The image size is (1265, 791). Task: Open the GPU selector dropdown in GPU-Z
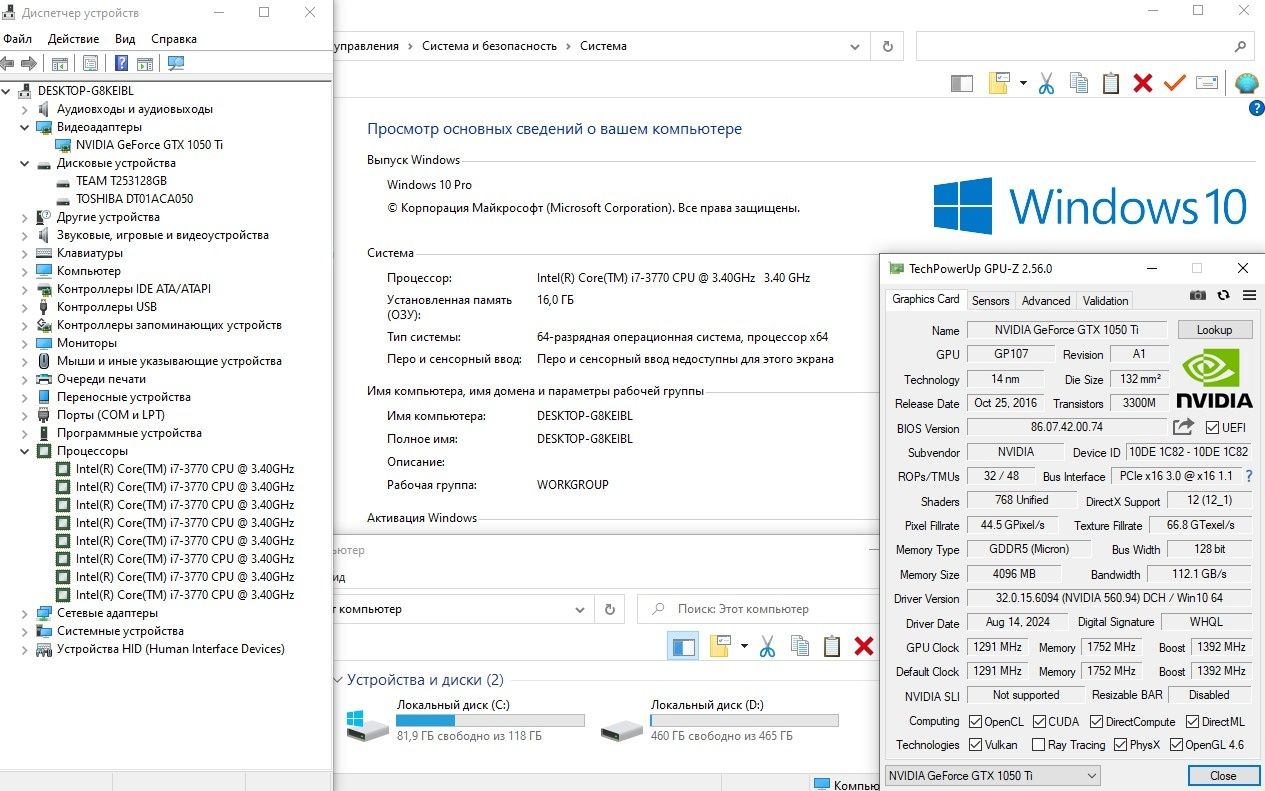pyautogui.click(x=992, y=775)
